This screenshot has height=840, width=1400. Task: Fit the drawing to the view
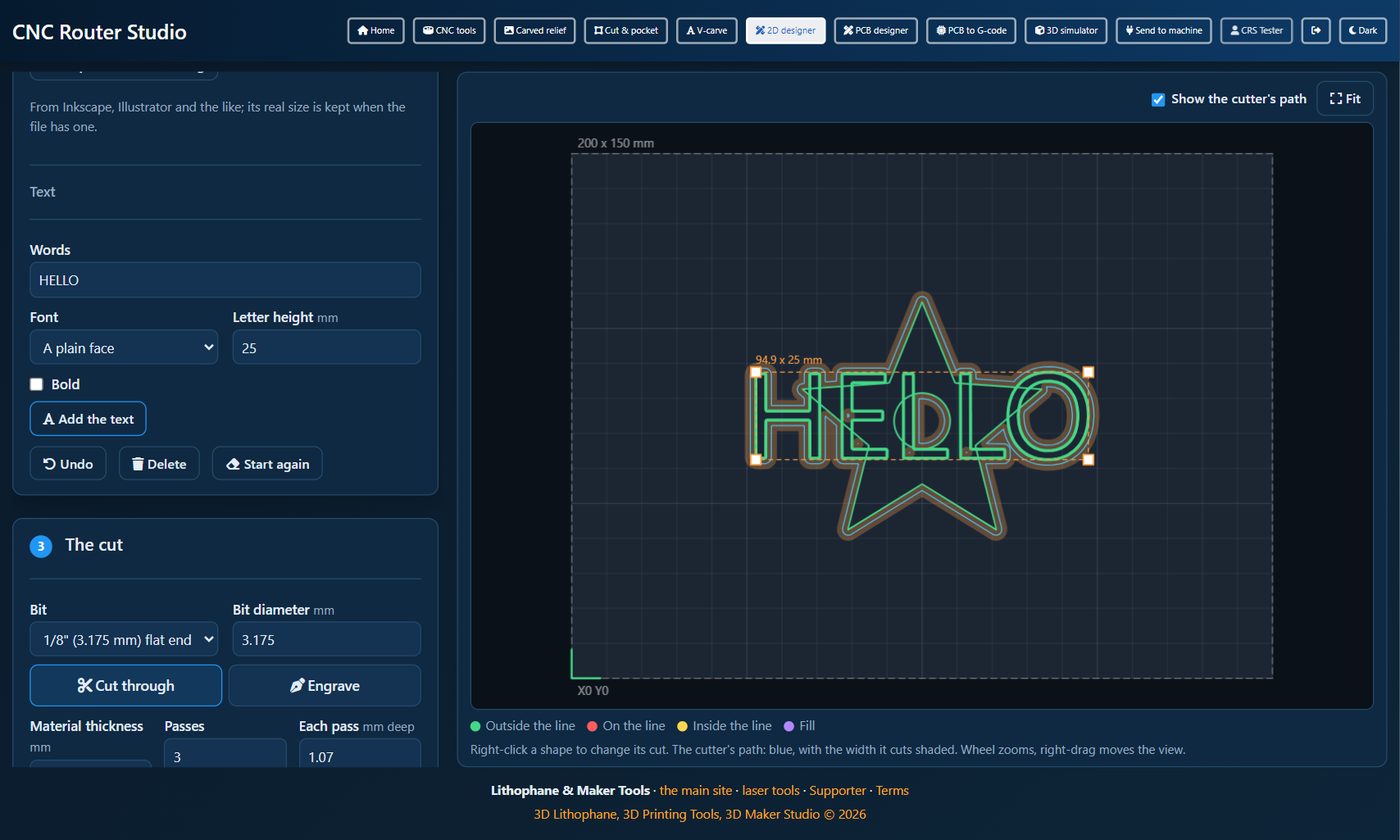pos(1345,99)
